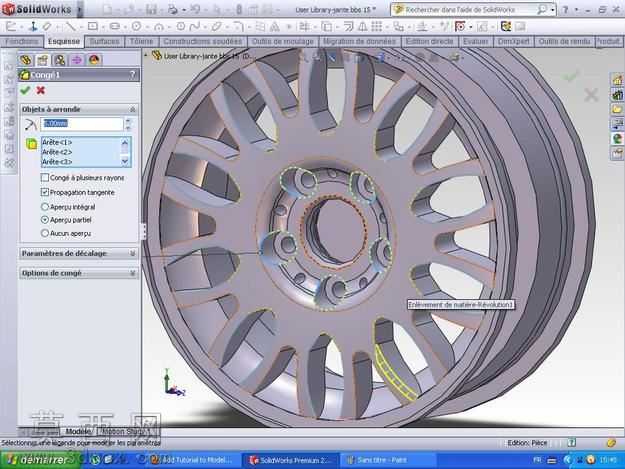The image size is (625, 469).
Task: Uncheck Propagation tangente checkbox
Action: (x=45, y=192)
